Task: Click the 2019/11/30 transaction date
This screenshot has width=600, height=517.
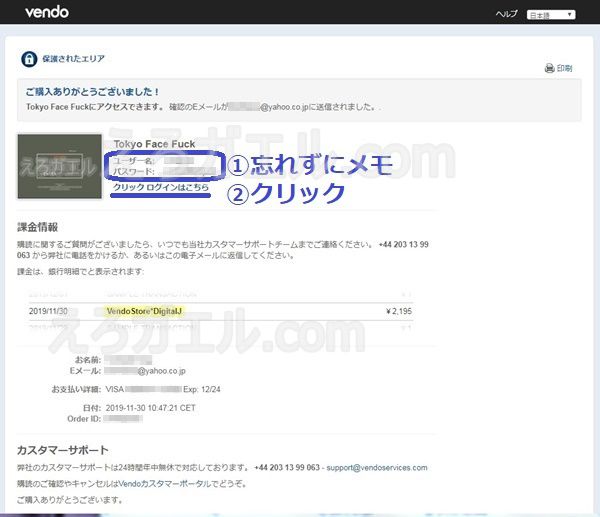Action: [50, 311]
